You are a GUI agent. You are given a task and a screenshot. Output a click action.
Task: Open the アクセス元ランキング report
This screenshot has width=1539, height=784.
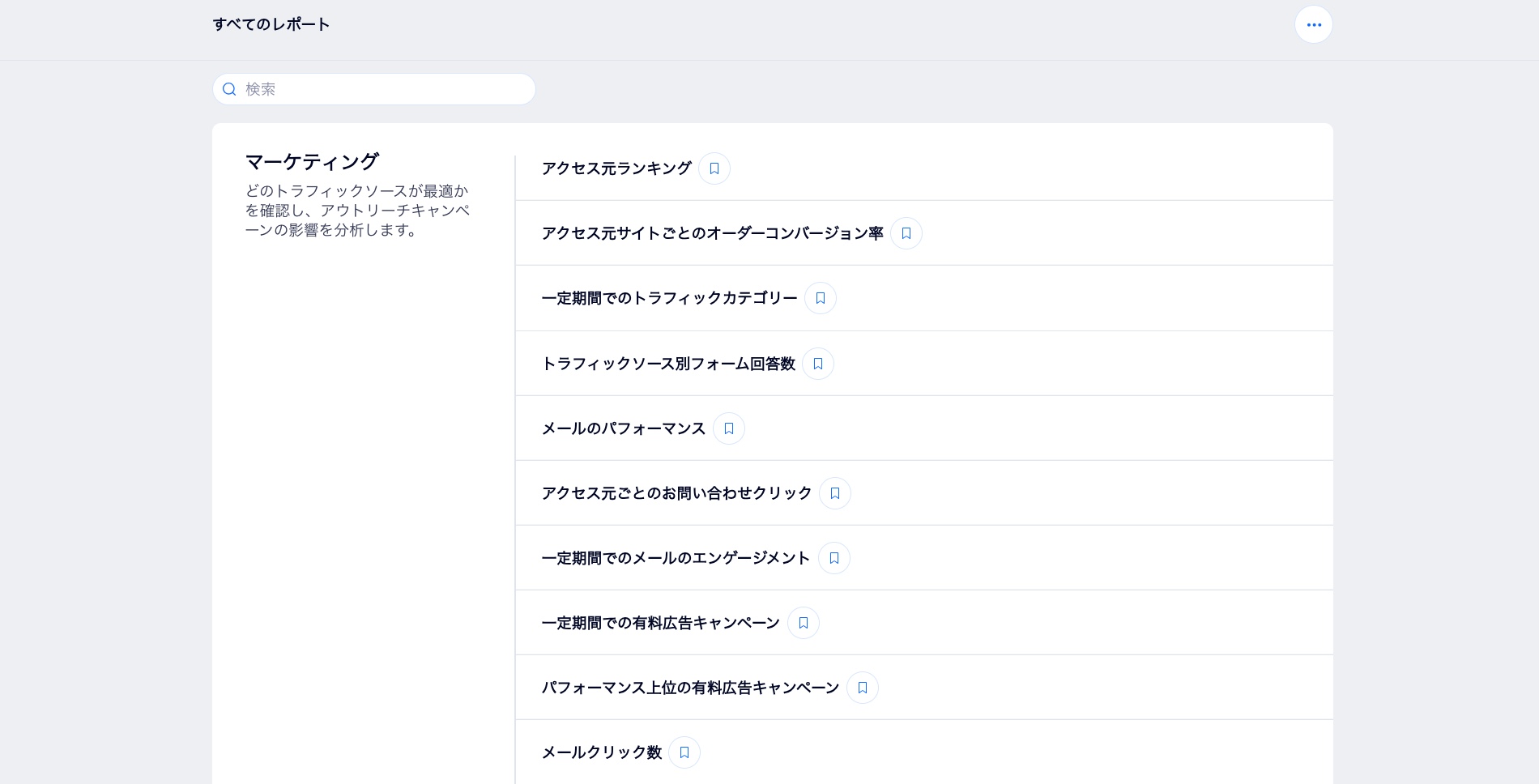[x=616, y=168]
